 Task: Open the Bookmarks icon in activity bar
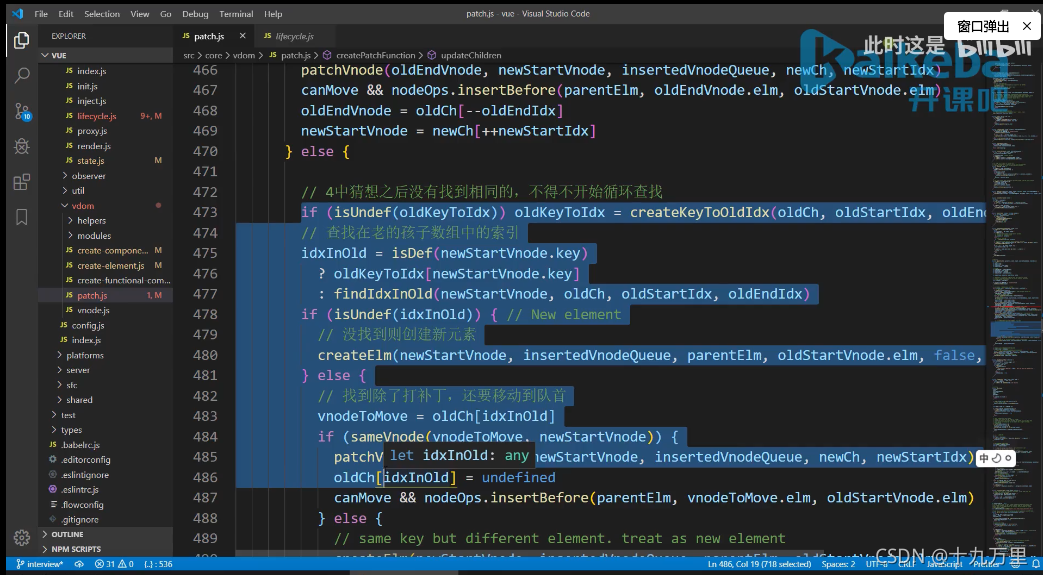(x=21, y=217)
